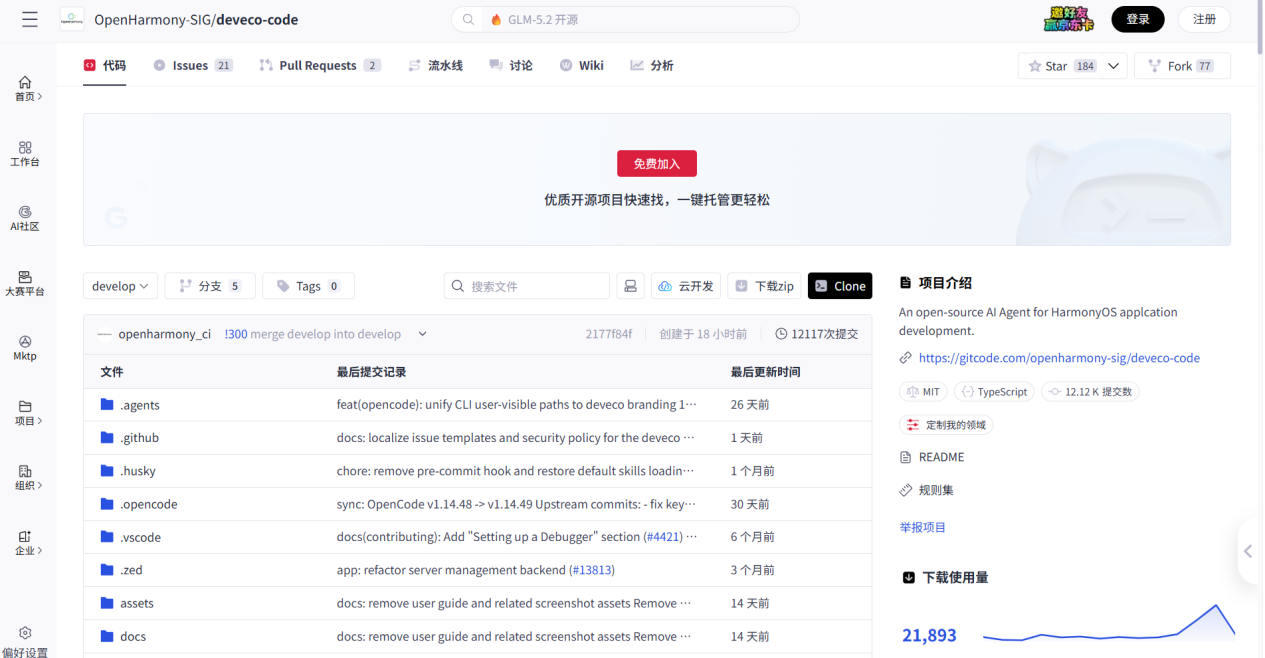The image size is (1265, 658).
Task: Click commit hash 2177f84f
Action: tap(609, 334)
